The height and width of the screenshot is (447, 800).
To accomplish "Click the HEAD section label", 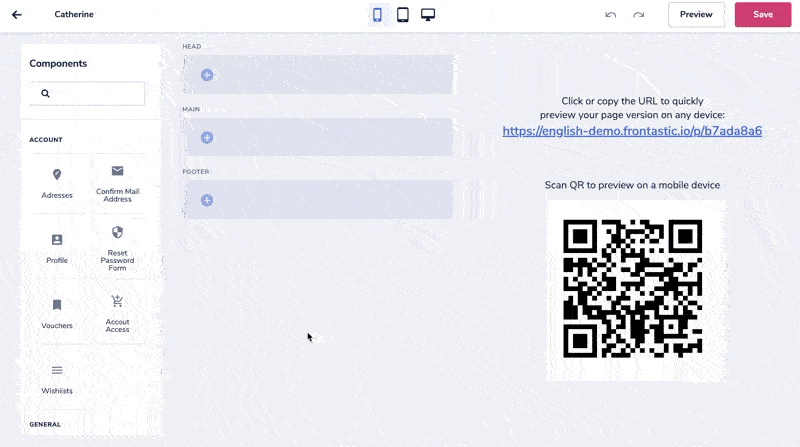I will click(192, 46).
